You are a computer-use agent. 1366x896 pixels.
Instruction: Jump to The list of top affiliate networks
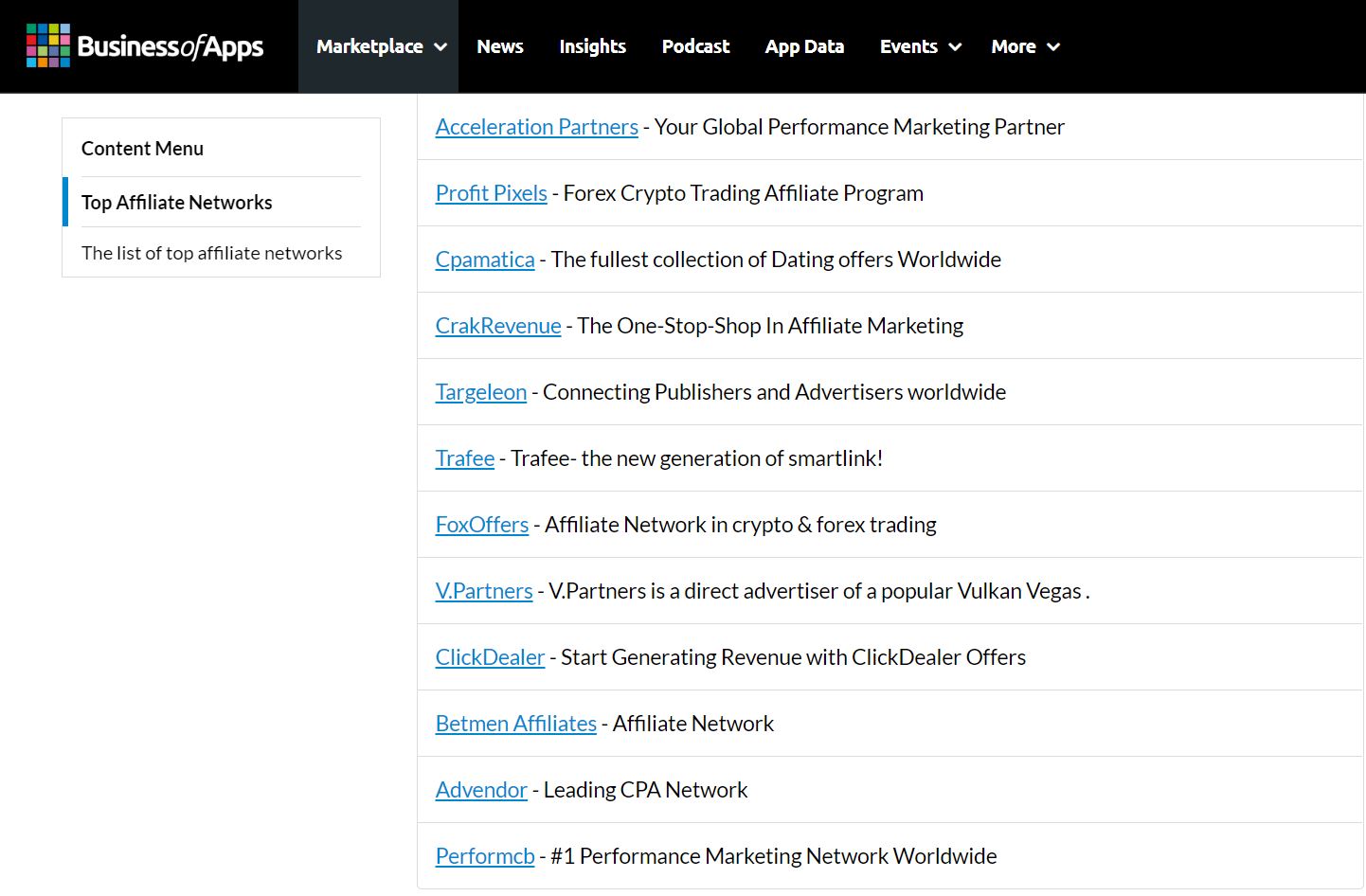pos(211,253)
